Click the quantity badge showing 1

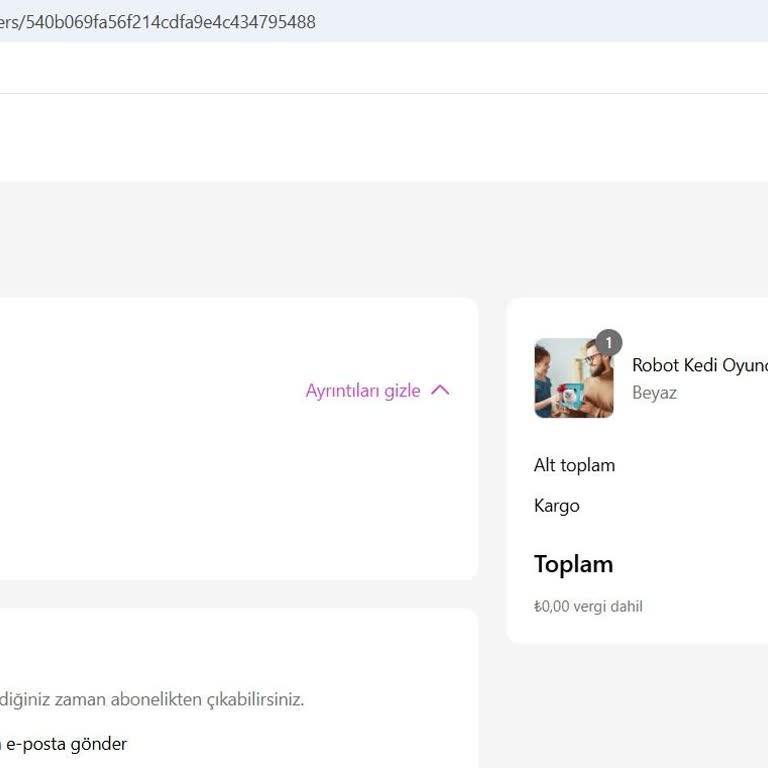click(609, 342)
